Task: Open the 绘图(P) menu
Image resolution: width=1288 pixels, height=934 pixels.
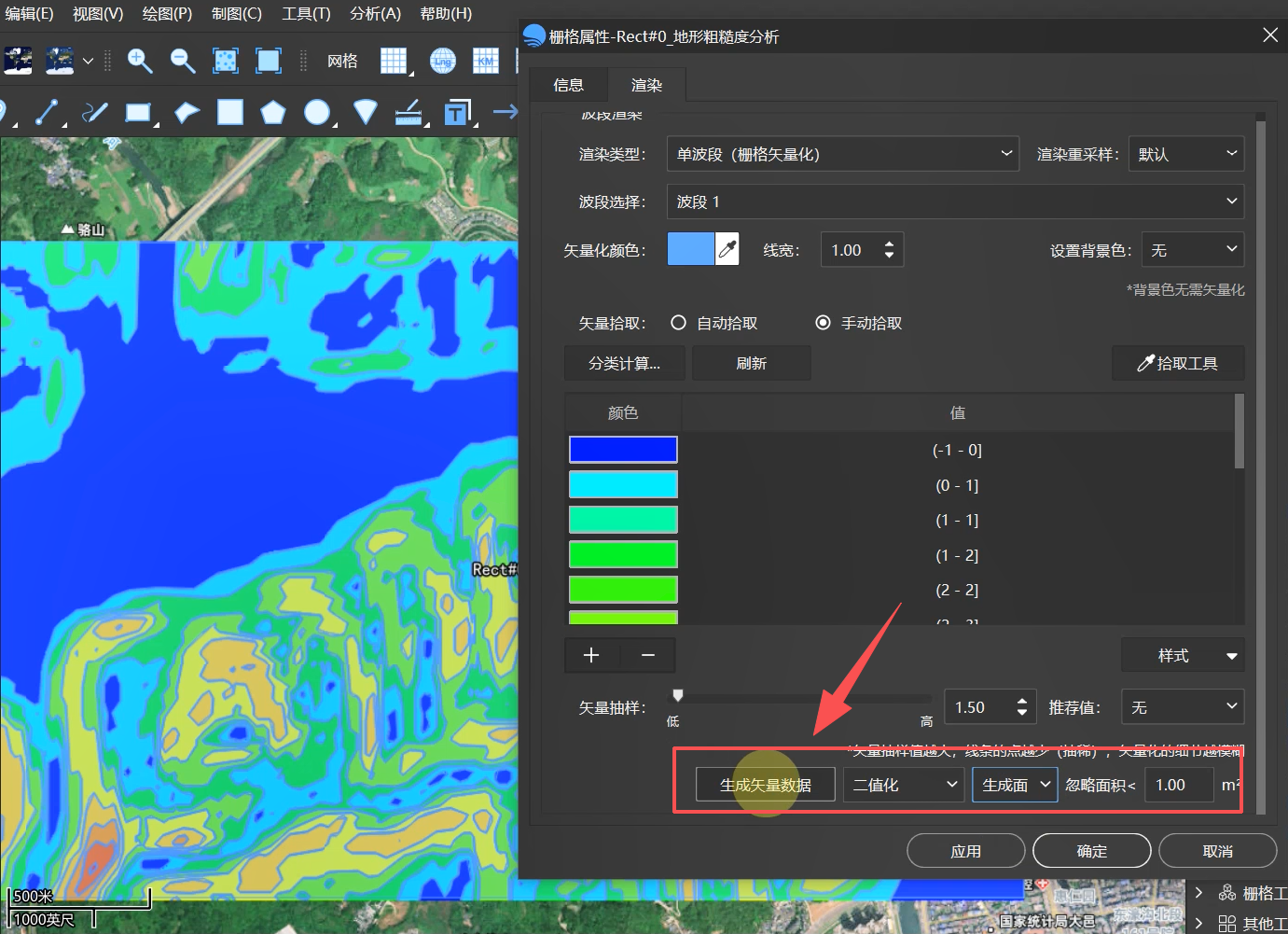Action: 167,14
